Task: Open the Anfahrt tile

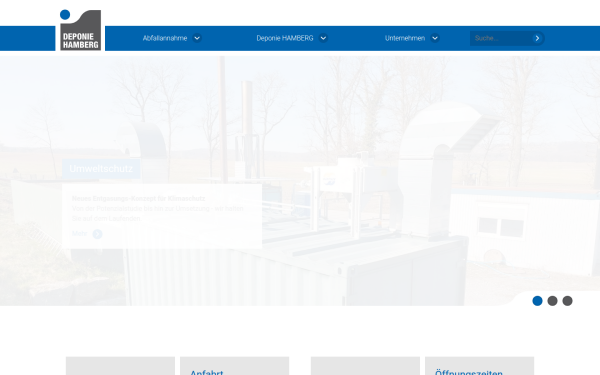Action: 235,366
